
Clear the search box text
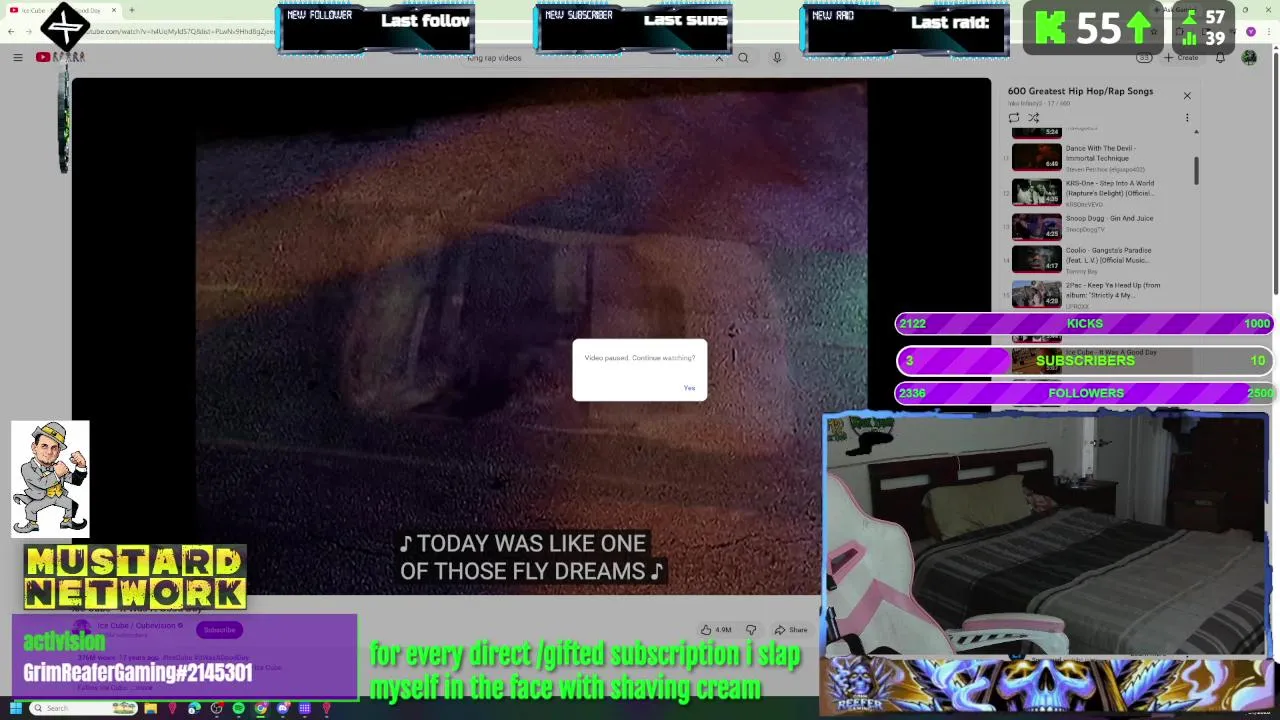click(718, 58)
